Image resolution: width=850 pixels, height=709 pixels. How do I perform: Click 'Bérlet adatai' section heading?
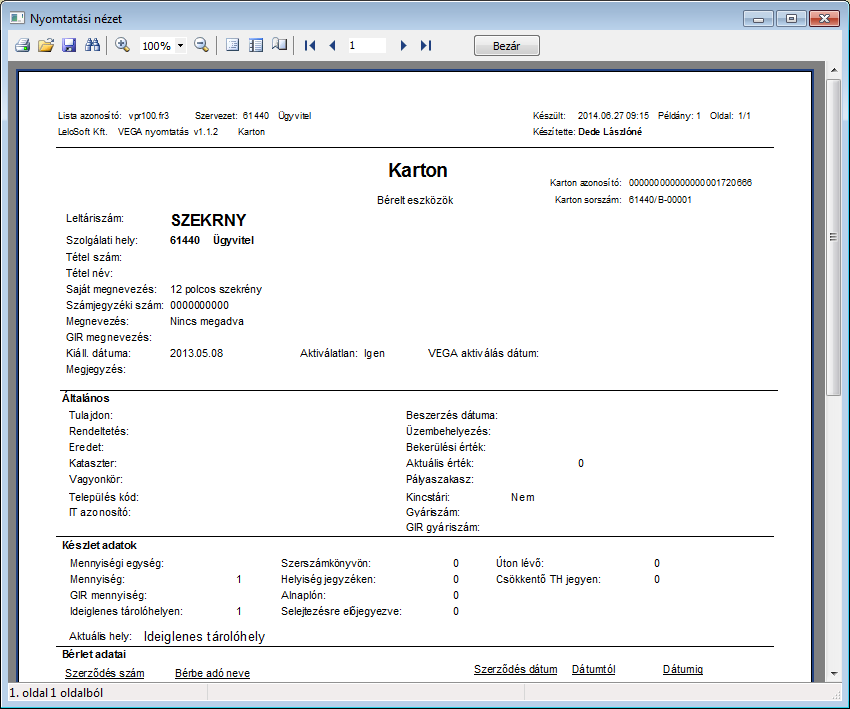point(94,654)
